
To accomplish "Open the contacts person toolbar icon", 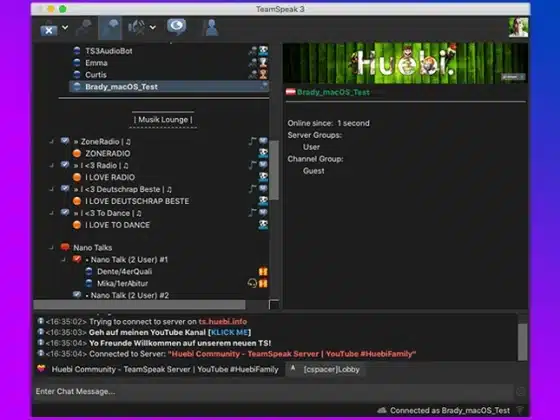I will [211, 28].
